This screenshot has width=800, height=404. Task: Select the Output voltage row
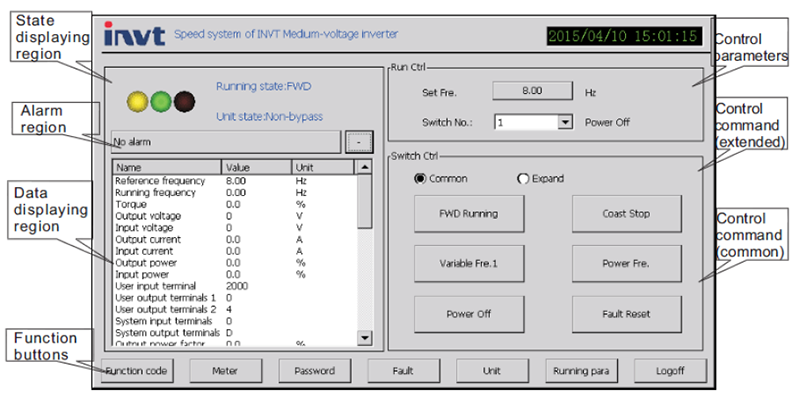[235, 216]
